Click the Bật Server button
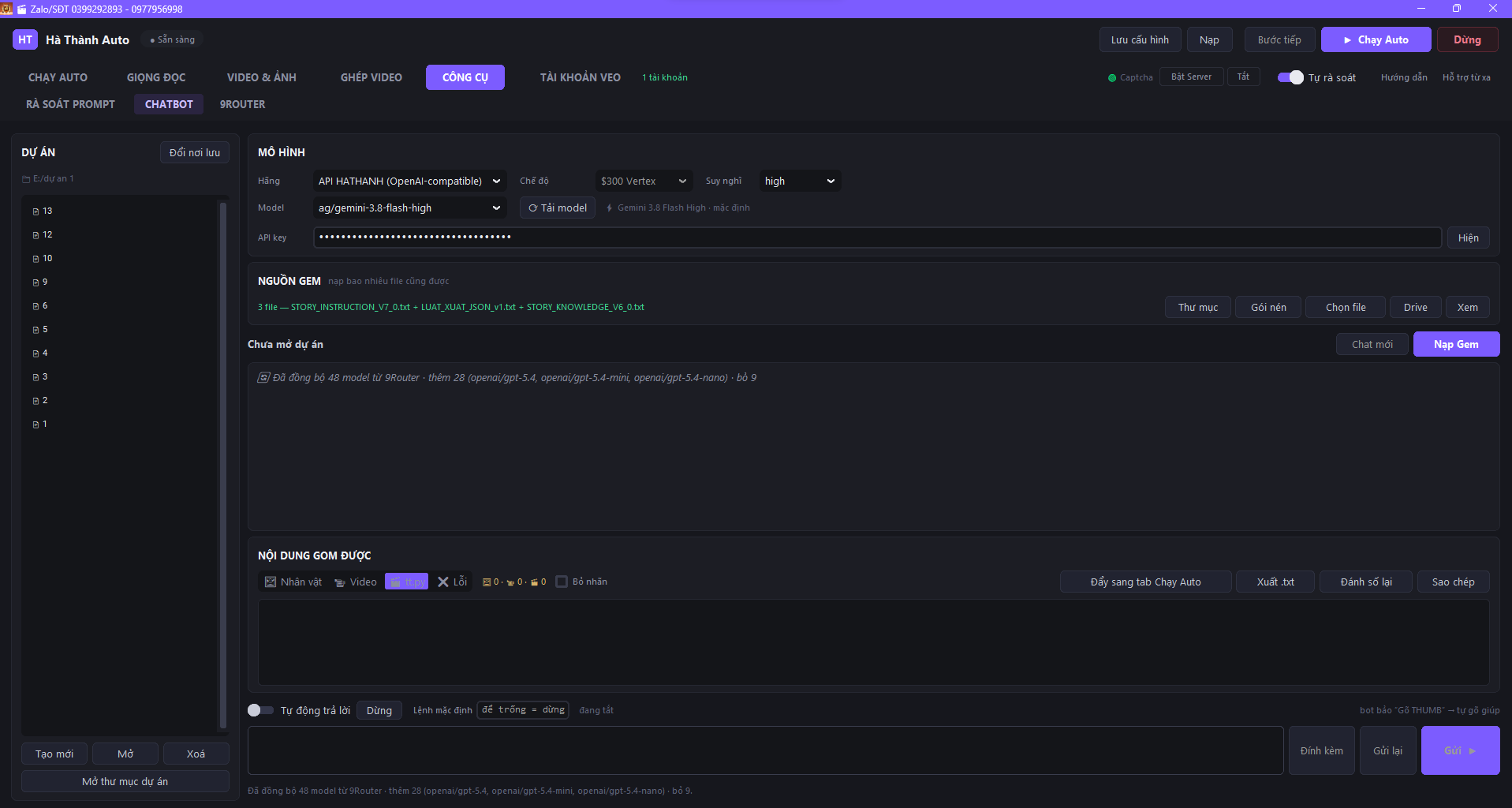 [1191, 77]
